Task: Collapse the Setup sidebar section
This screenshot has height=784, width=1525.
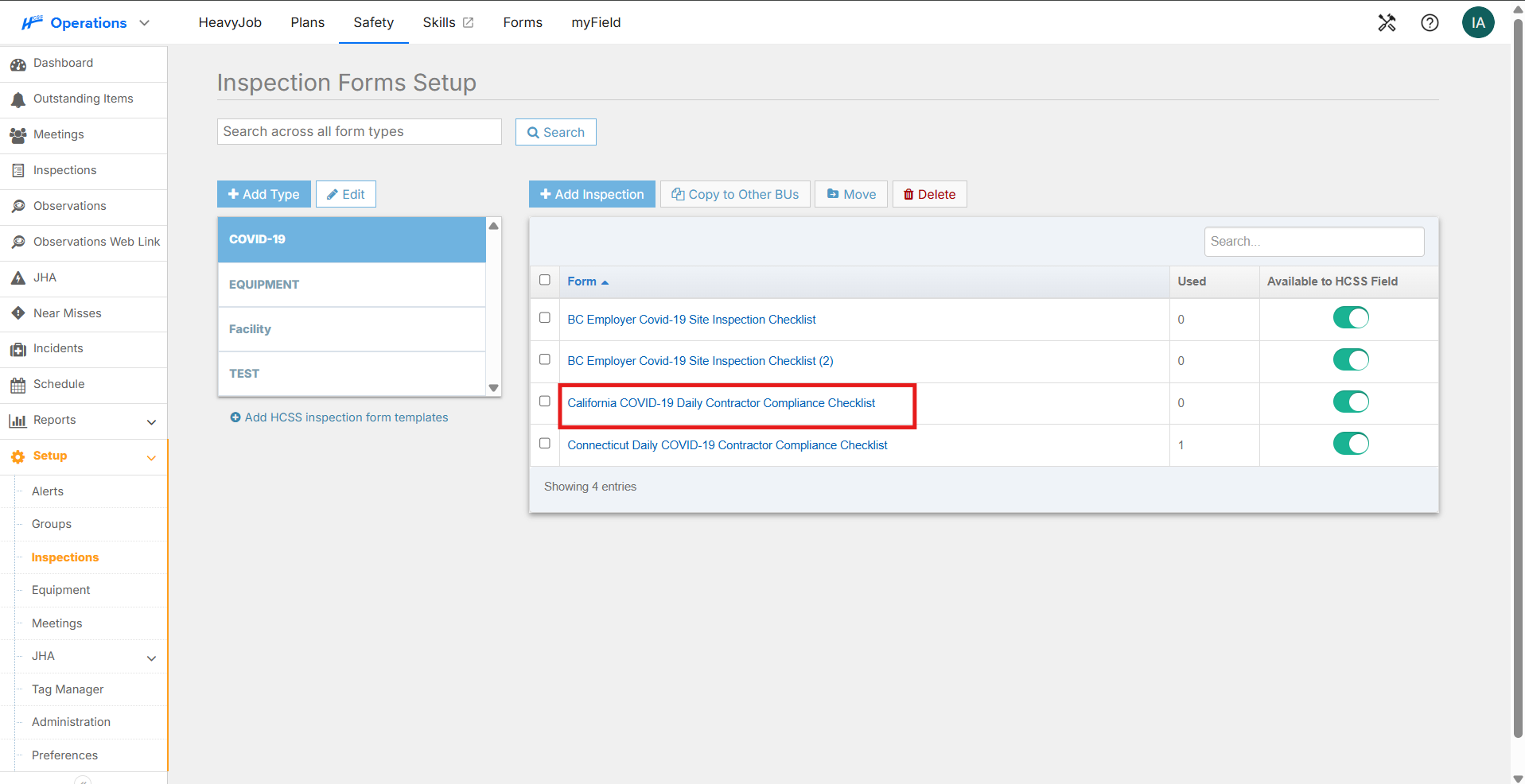Action: coord(151,458)
